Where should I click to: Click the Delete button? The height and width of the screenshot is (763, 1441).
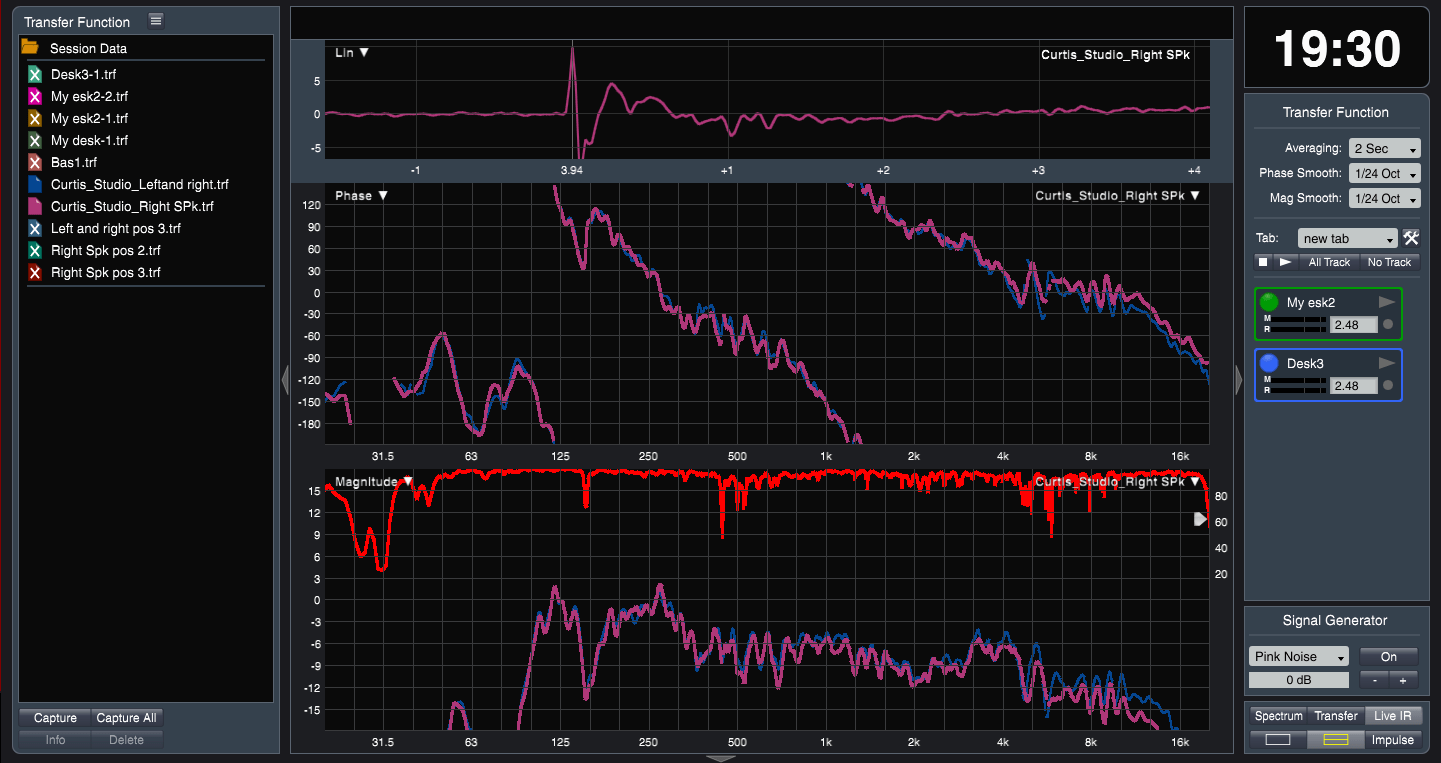(126, 740)
